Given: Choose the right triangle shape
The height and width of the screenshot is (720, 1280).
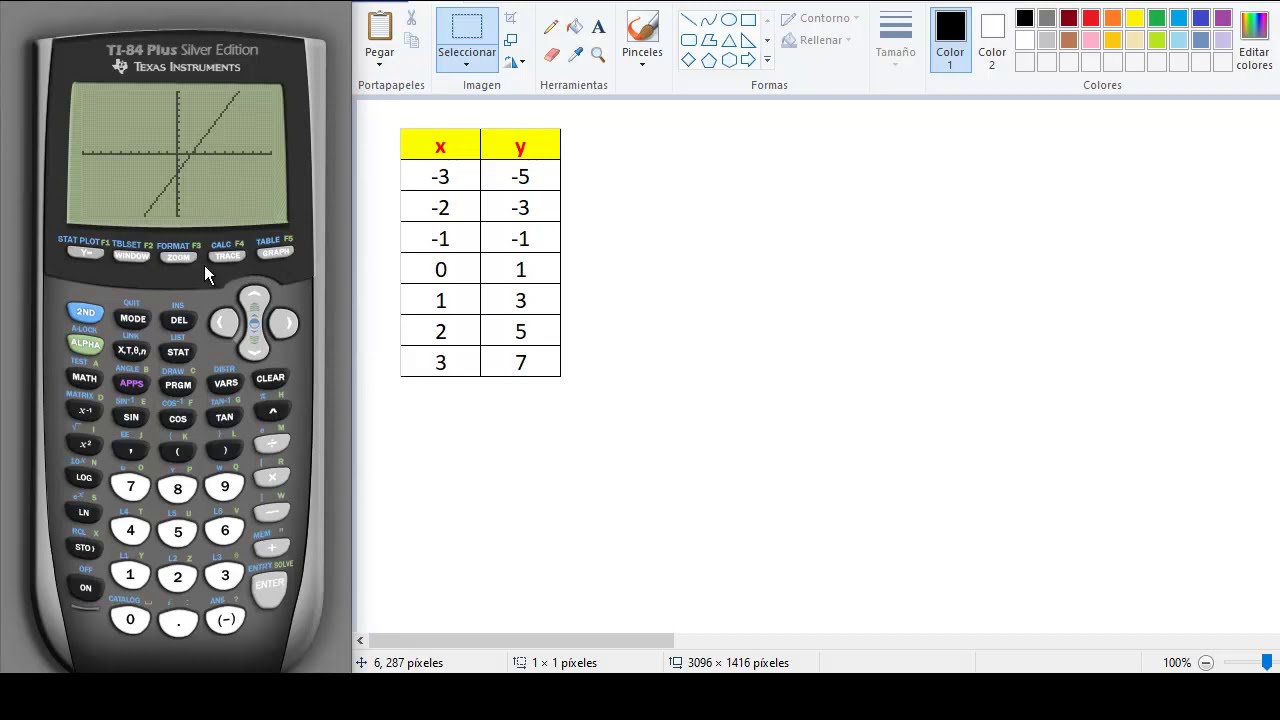Looking at the screenshot, I should coord(748,40).
